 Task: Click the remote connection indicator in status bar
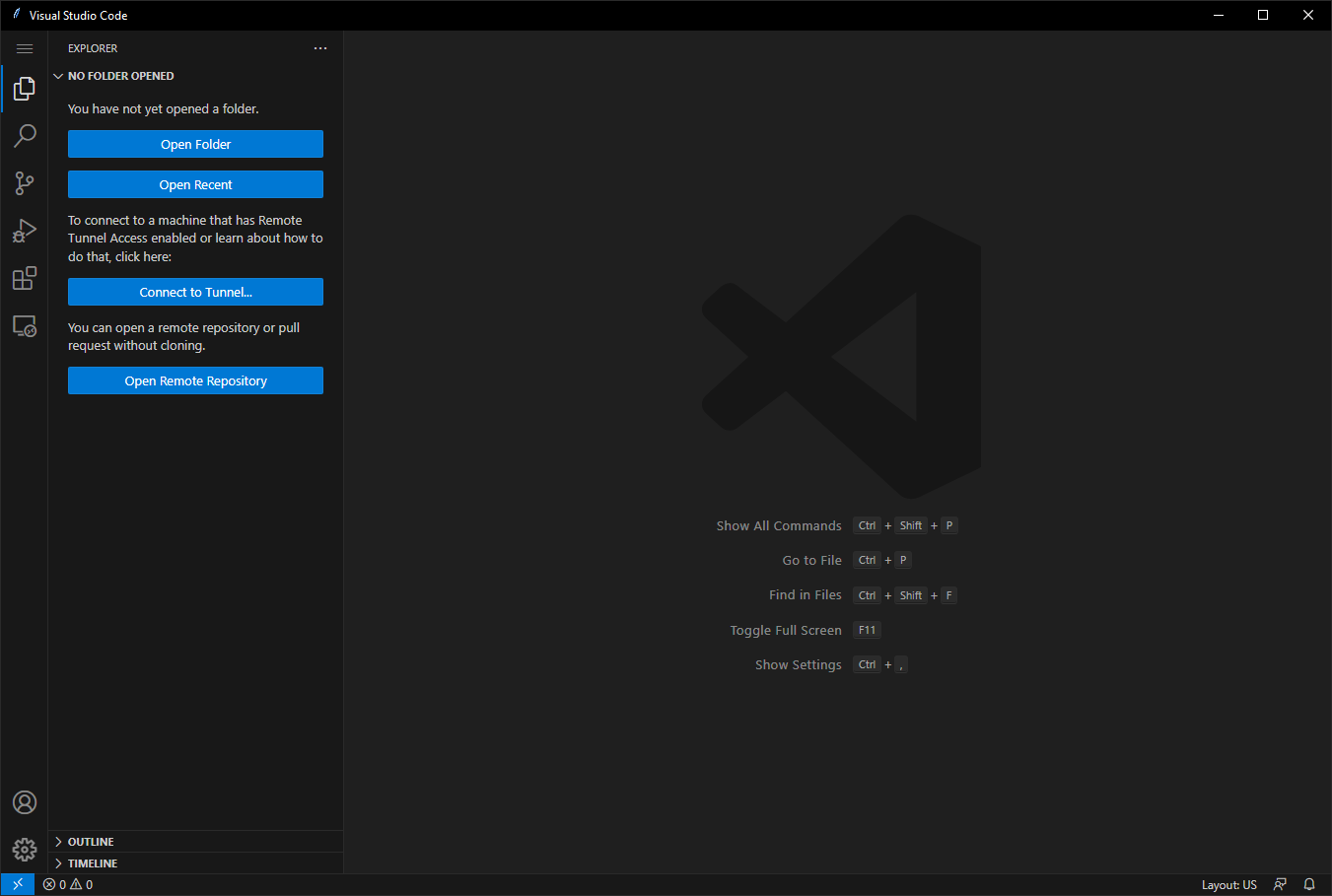pos(17,884)
